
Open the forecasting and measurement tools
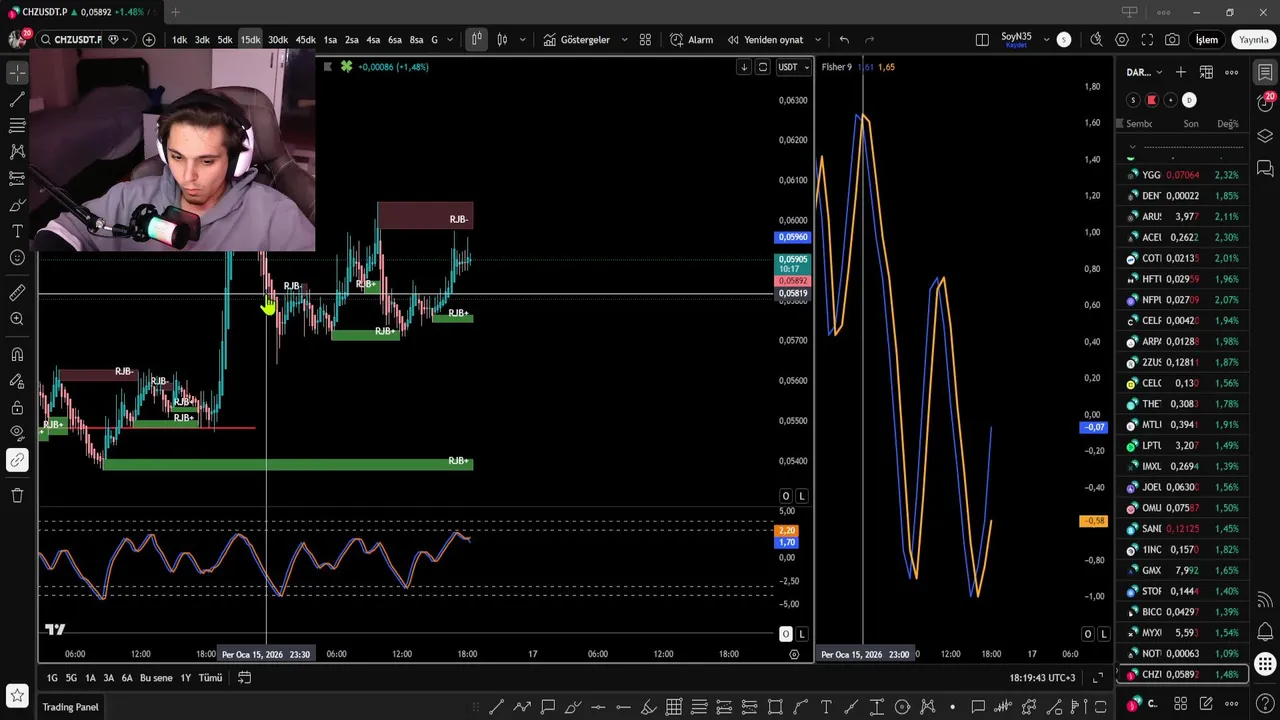[17, 178]
